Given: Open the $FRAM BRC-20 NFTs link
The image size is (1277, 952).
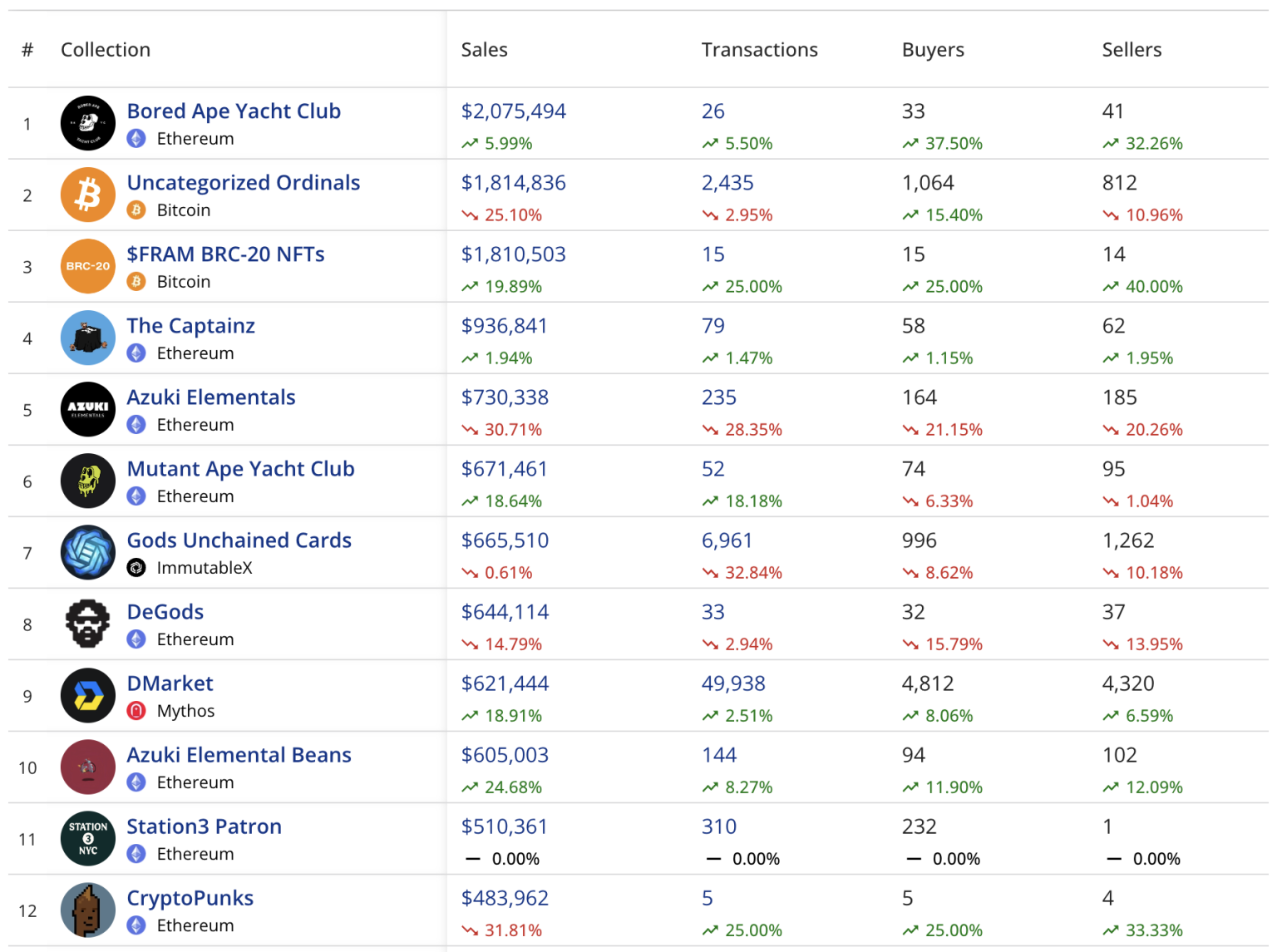Looking at the screenshot, I should click(225, 254).
